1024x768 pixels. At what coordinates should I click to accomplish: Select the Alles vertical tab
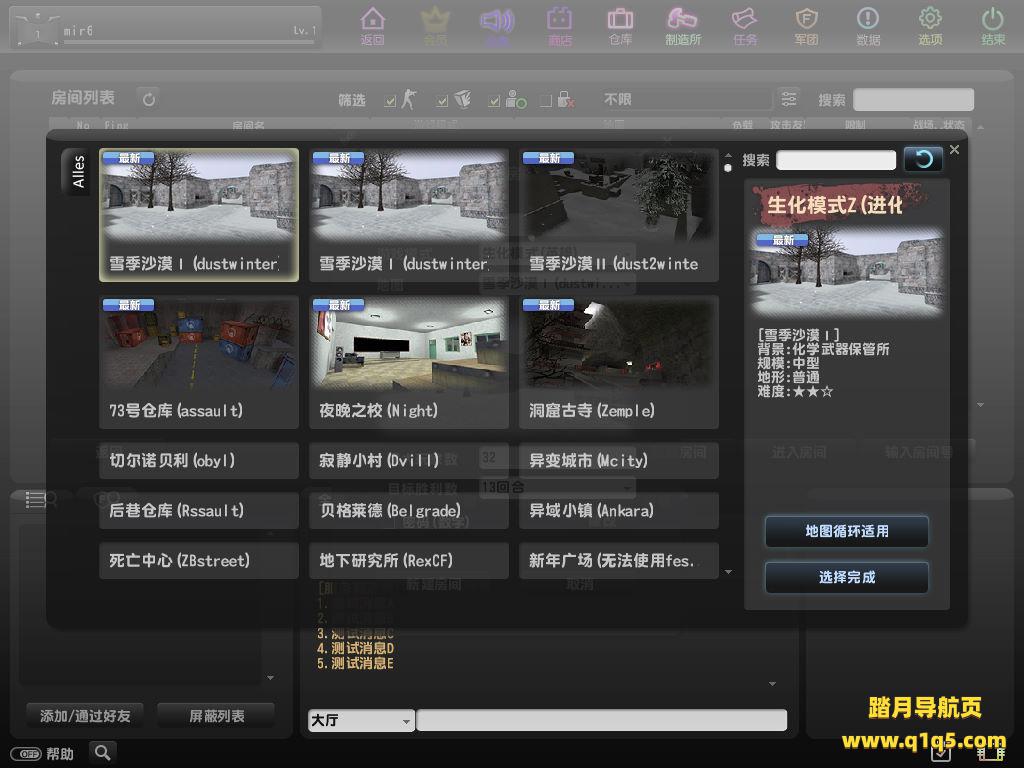[x=78, y=171]
